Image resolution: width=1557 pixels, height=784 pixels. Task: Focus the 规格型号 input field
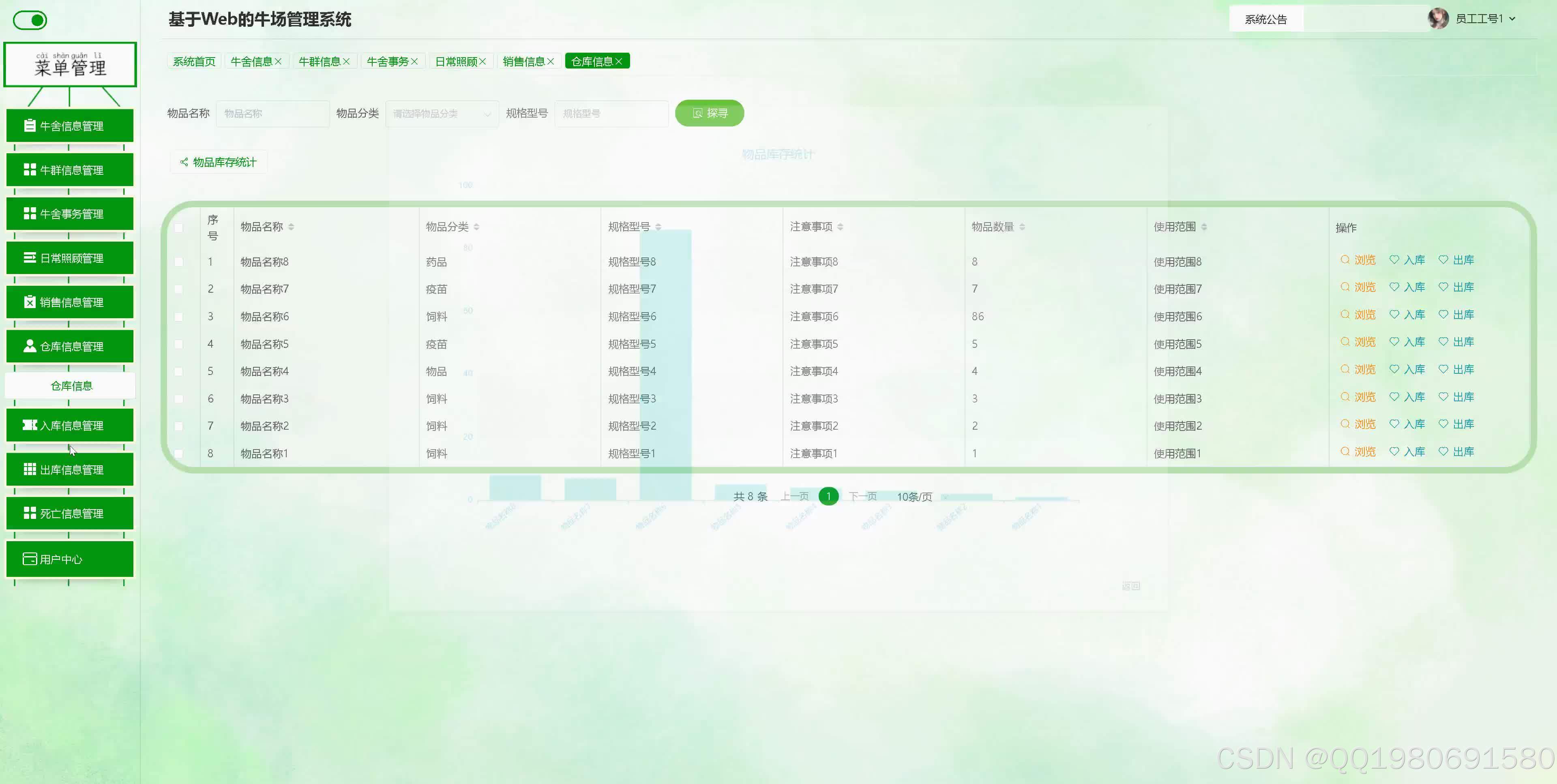(x=611, y=114)
